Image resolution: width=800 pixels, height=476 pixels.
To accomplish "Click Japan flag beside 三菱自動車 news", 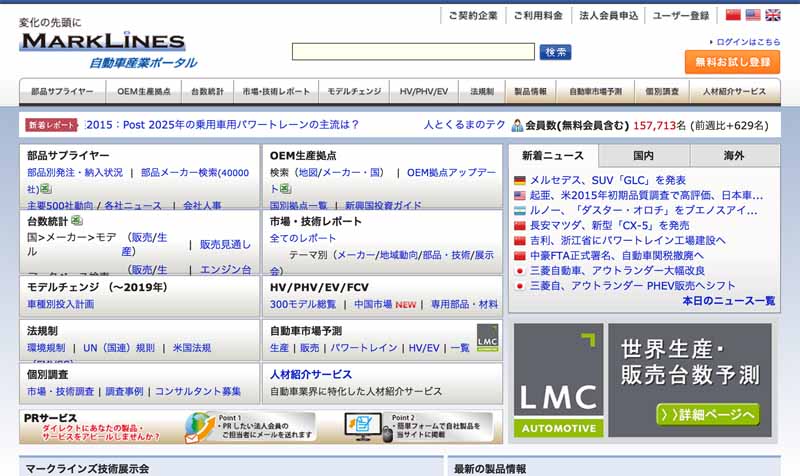I will point(519,270).
